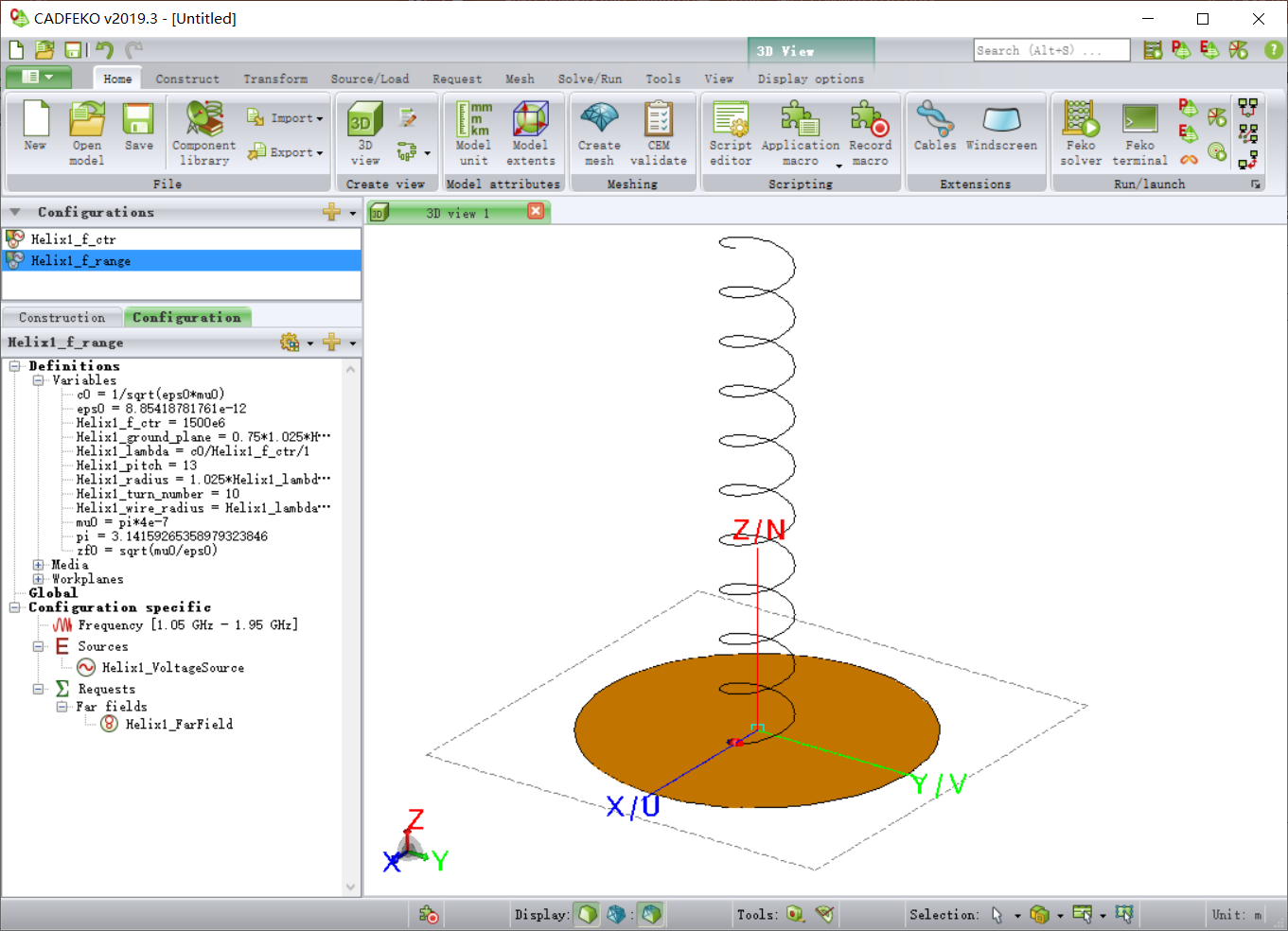Screen dimensions: 1288x931
Task: Click the Application macro icon
Action: [801, 133]
